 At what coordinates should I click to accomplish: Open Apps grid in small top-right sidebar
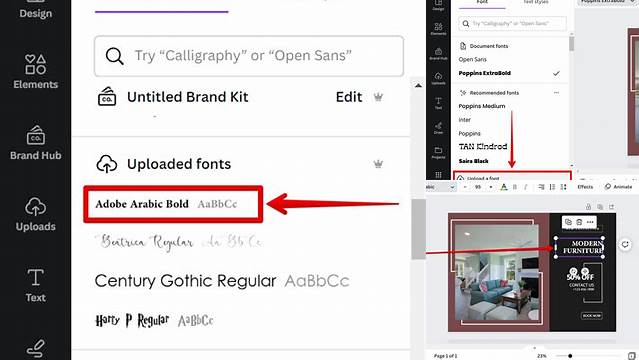point(438,175)
